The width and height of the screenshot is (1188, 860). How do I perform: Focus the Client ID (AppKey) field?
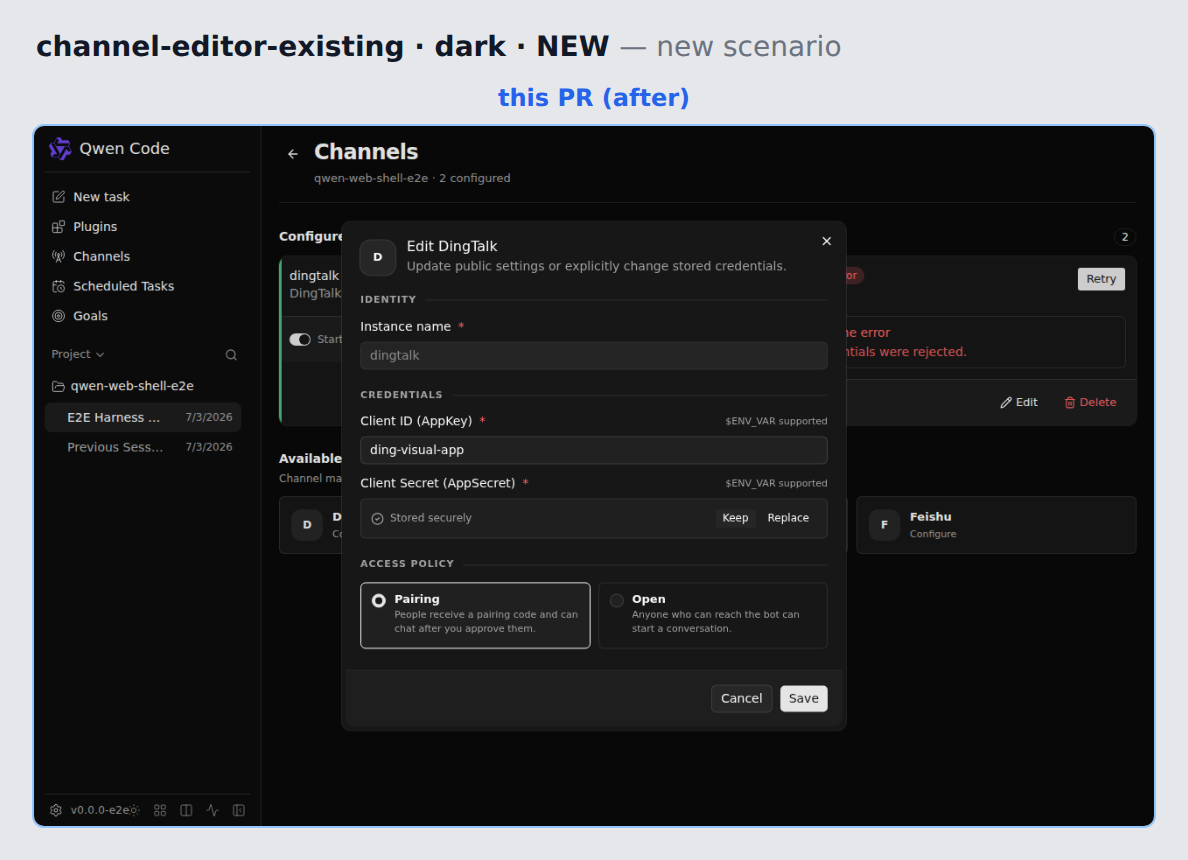pyautogui.click(x=593, y=450)
